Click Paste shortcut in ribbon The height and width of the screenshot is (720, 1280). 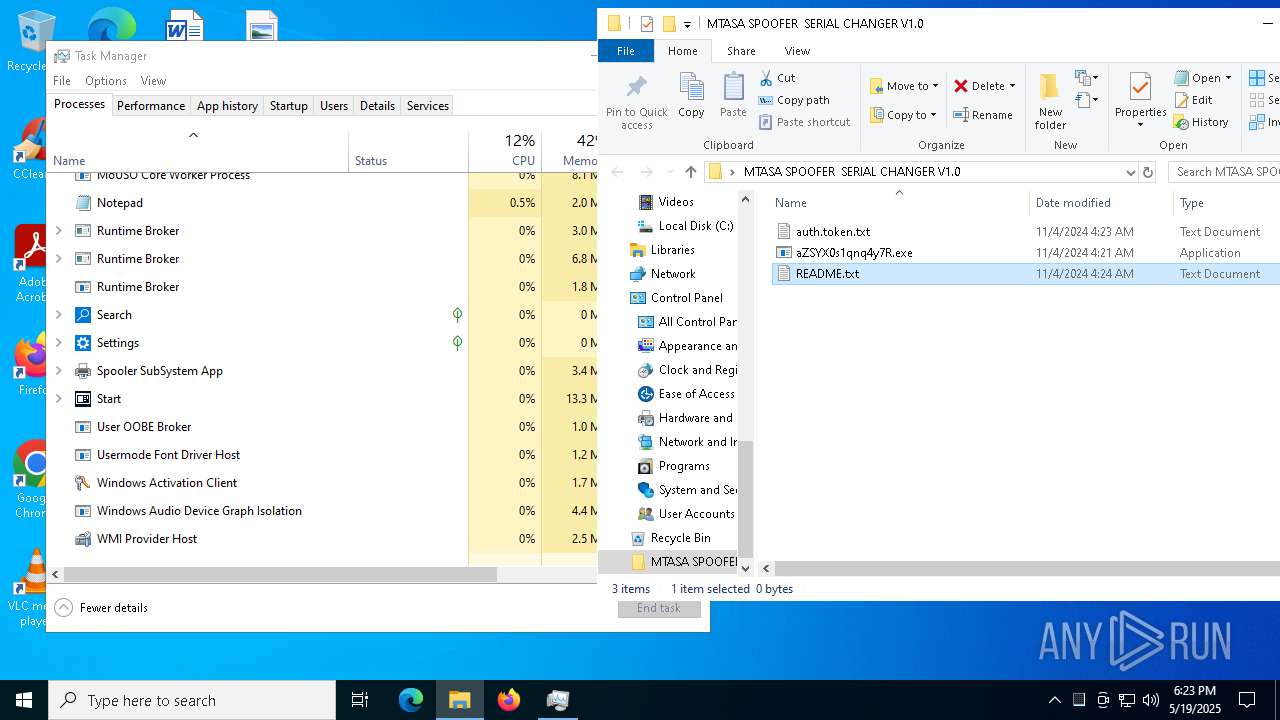pyautogui.click(x=804, y=122)
